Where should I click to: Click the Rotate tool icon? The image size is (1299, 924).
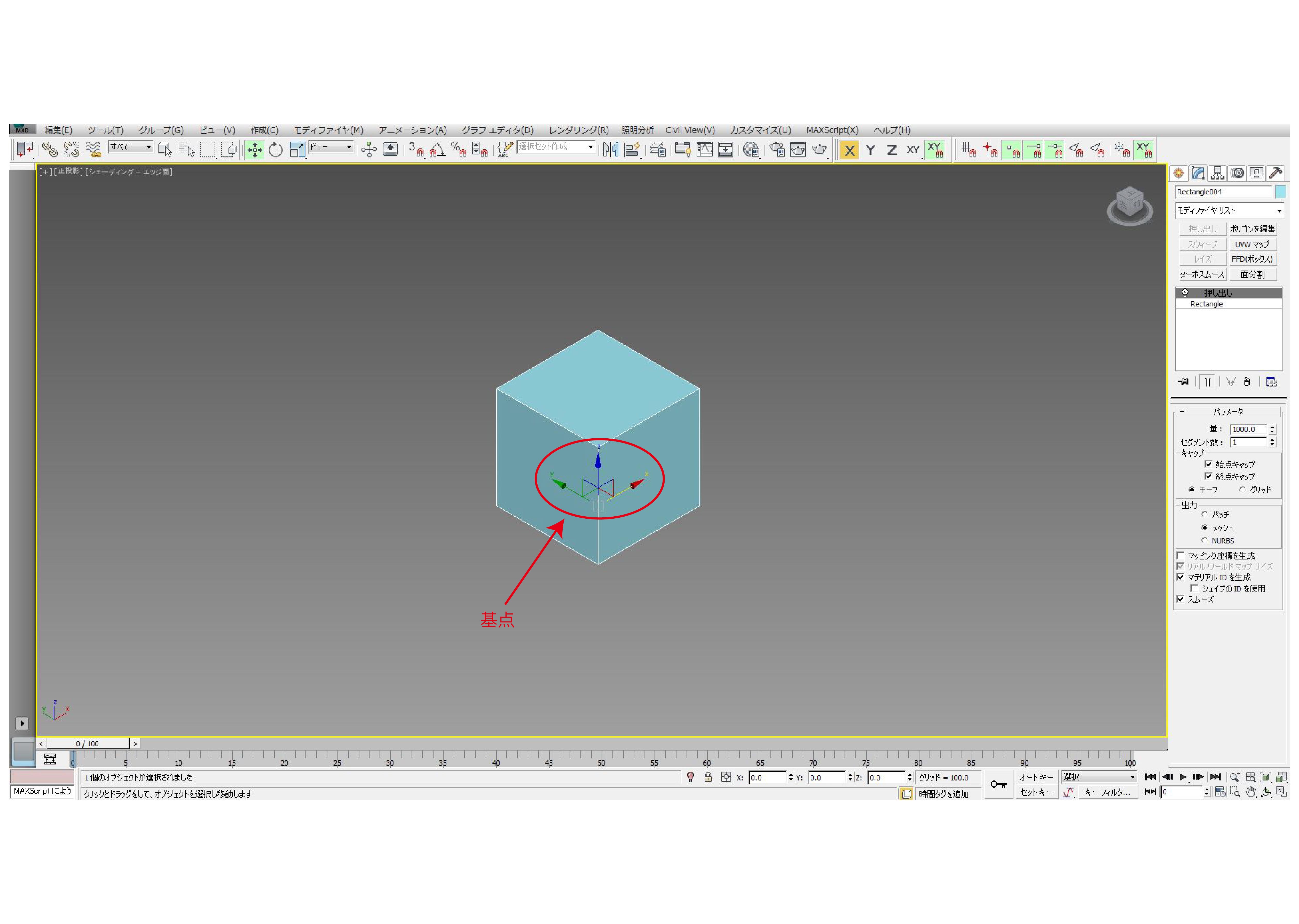pos(275,150)
